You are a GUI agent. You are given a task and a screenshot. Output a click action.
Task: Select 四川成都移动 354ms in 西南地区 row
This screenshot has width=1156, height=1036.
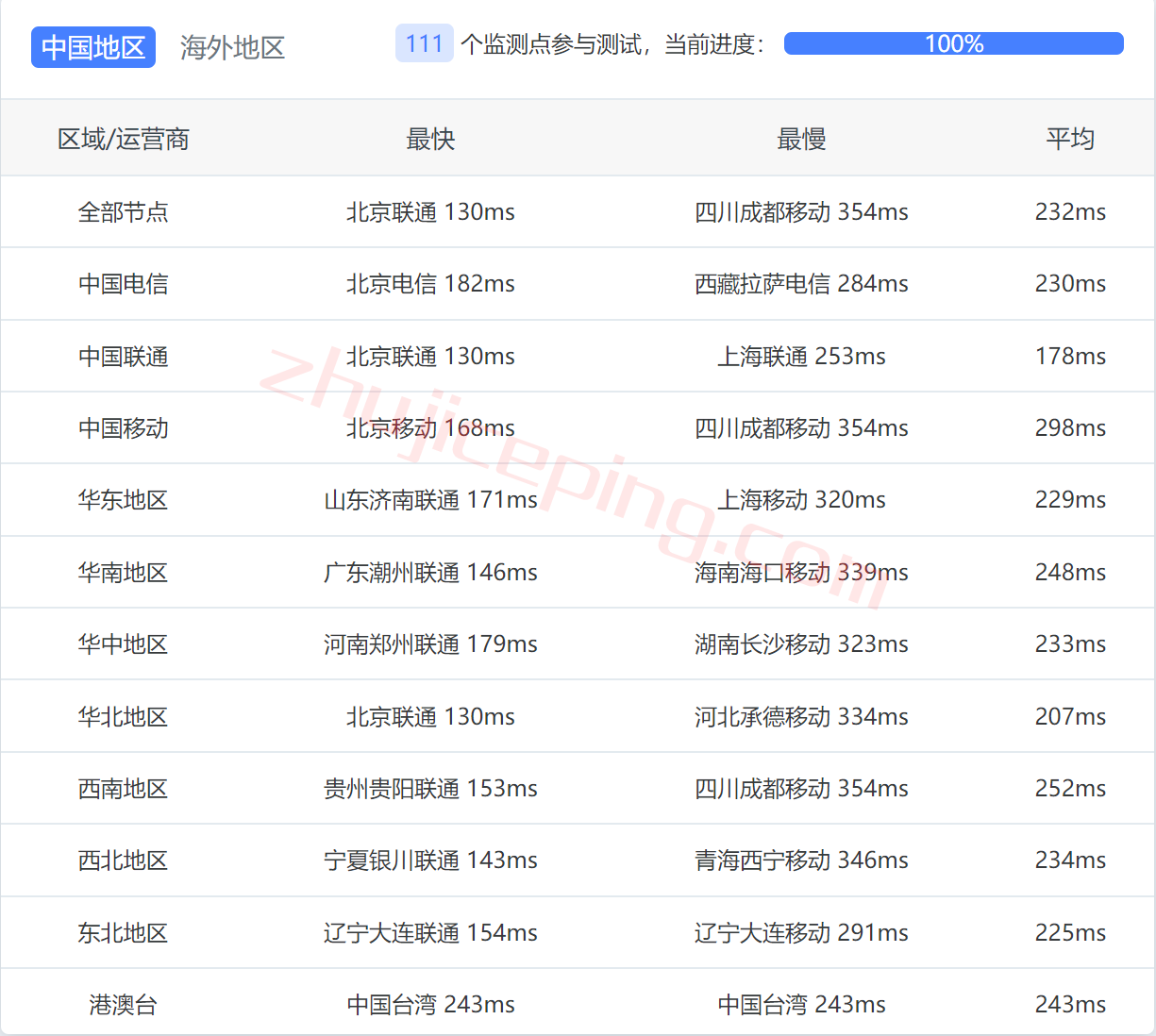point(801,789)
